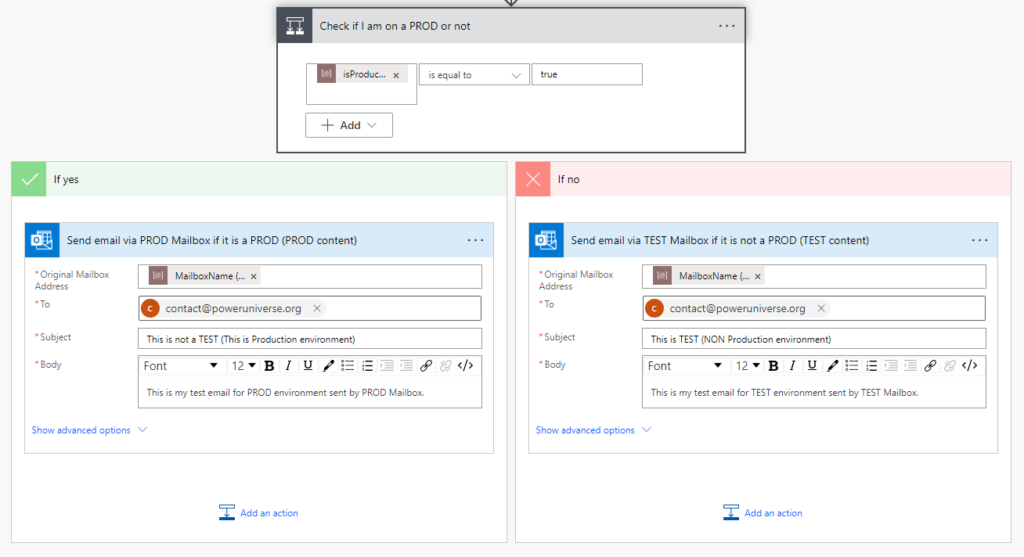Click numbered list icon in PROD email body
1024x557 pixels.
367,366
